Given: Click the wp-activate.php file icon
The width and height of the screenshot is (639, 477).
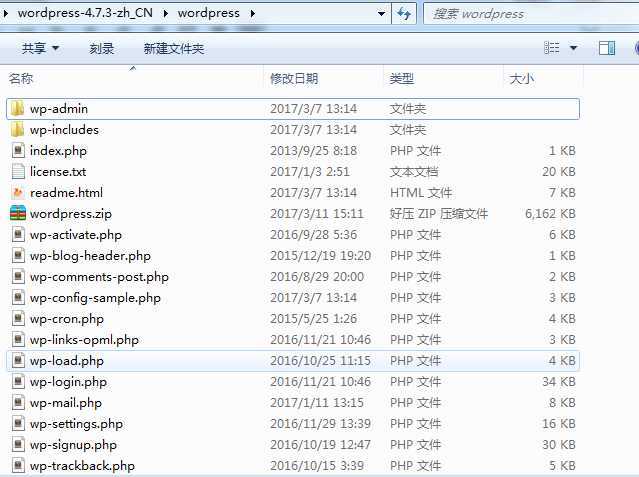Looking at the screenshot, I should pyautogui.click(x=18, y=235).
